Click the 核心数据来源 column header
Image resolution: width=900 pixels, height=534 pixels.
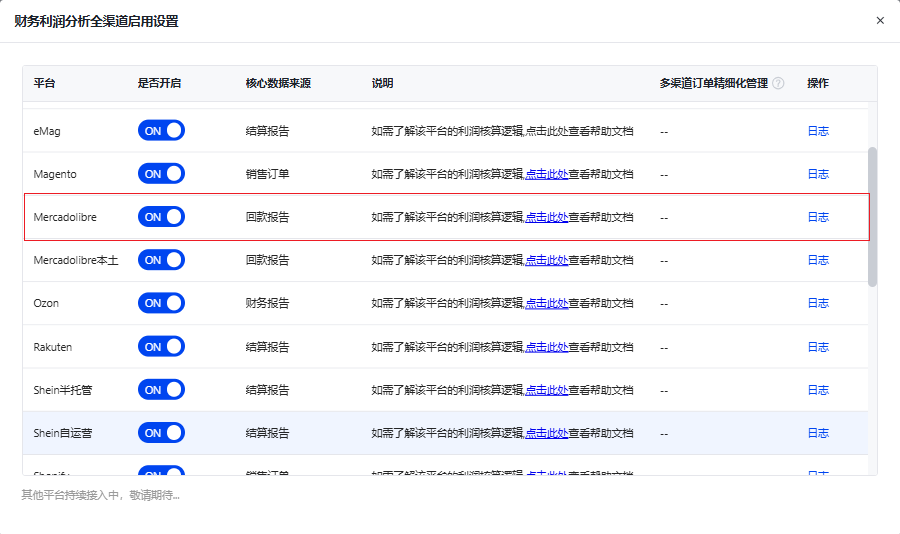278,83
